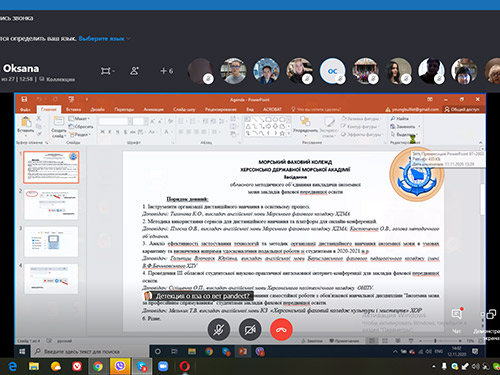500x375 pixels.
Task: Toggle the microphone mute call button
Action: coord(219,330)
